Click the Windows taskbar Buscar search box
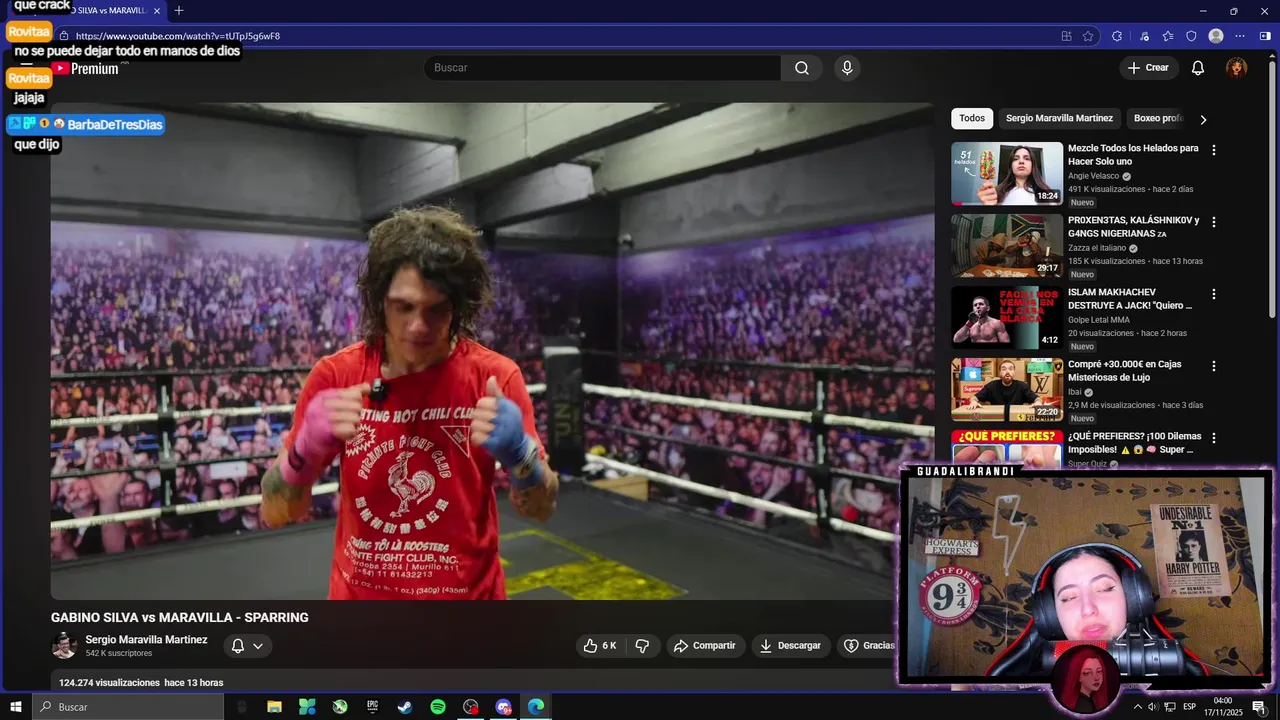Image resolution: width=1280 pixels, height=720 pixels. tap(128, 707)
